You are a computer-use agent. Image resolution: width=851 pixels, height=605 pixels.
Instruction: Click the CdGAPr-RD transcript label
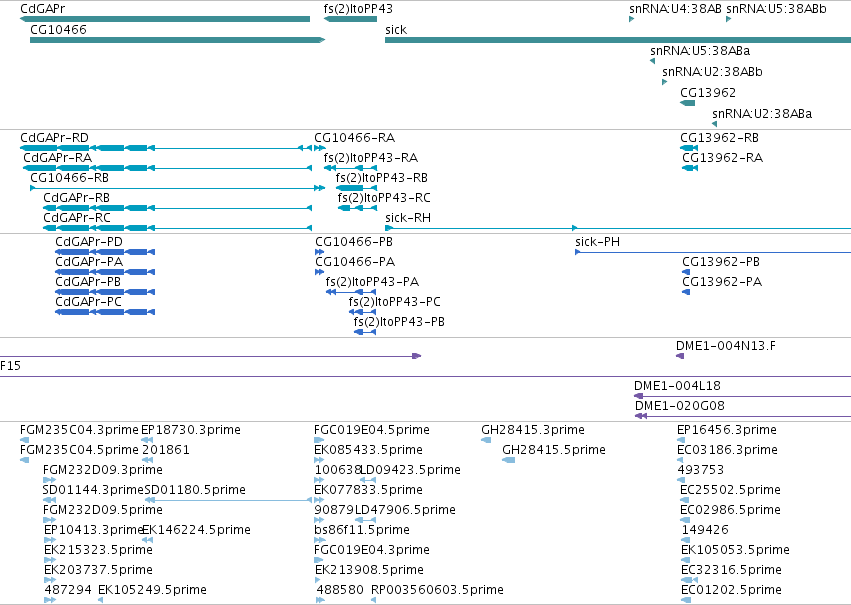click(54, 138)
